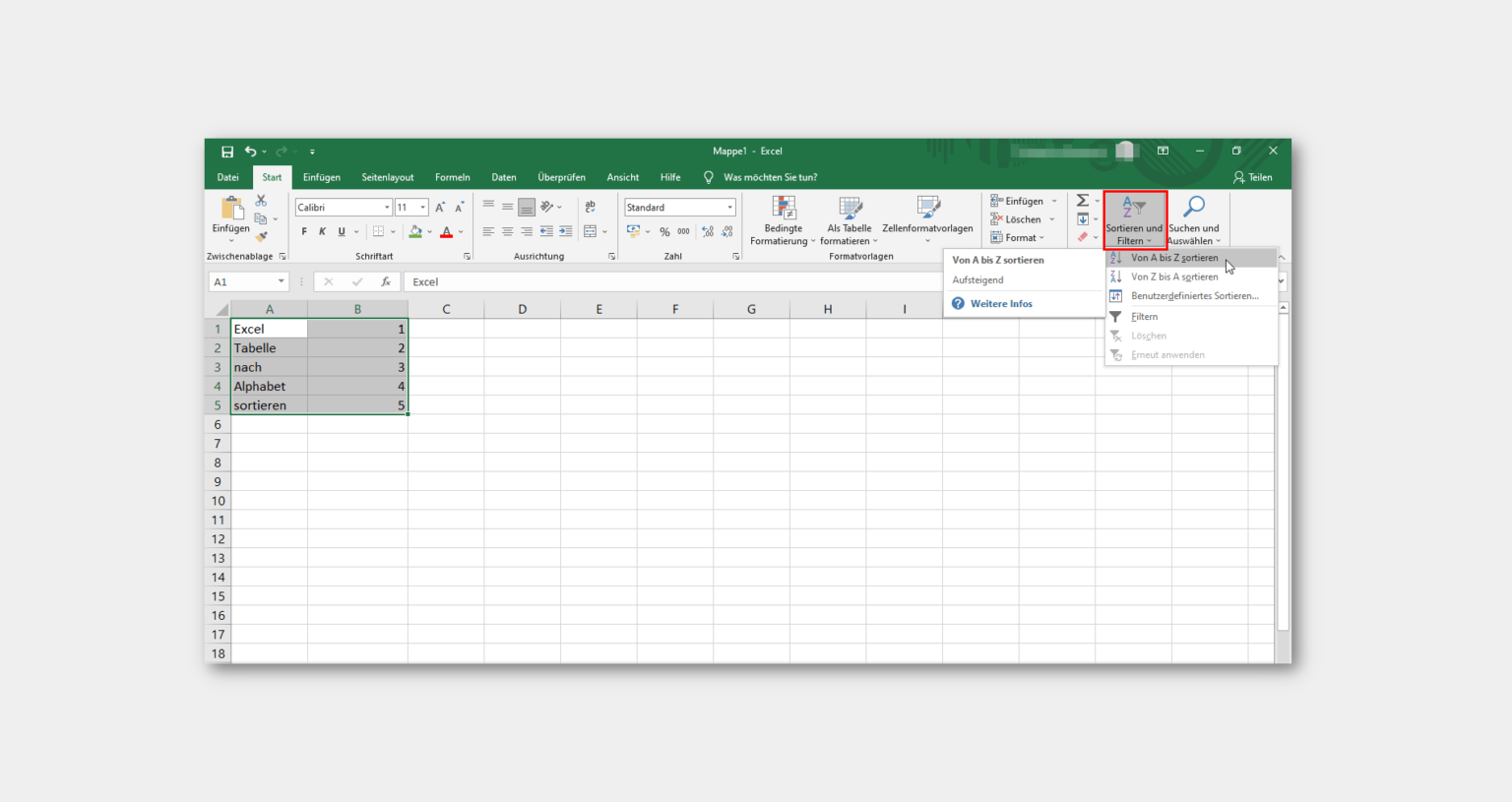Image resolution: width=1512 pixels, height=802 pixels.
Task: Click the red font color swatch
Action: pos(446,232)
